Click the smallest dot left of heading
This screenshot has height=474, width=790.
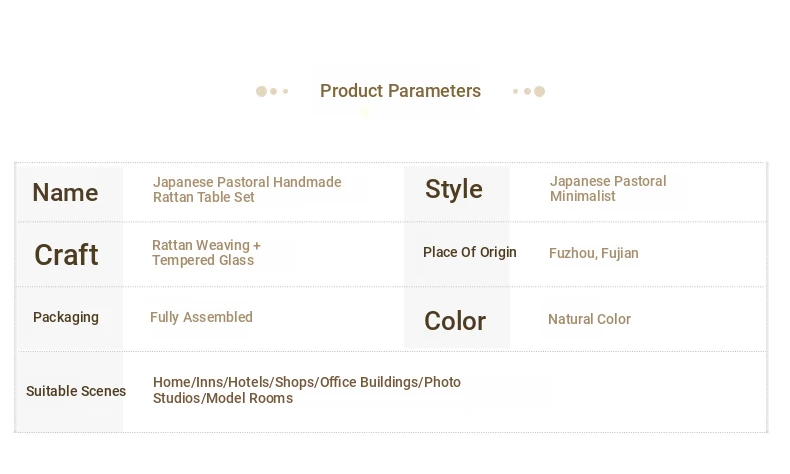286,91
